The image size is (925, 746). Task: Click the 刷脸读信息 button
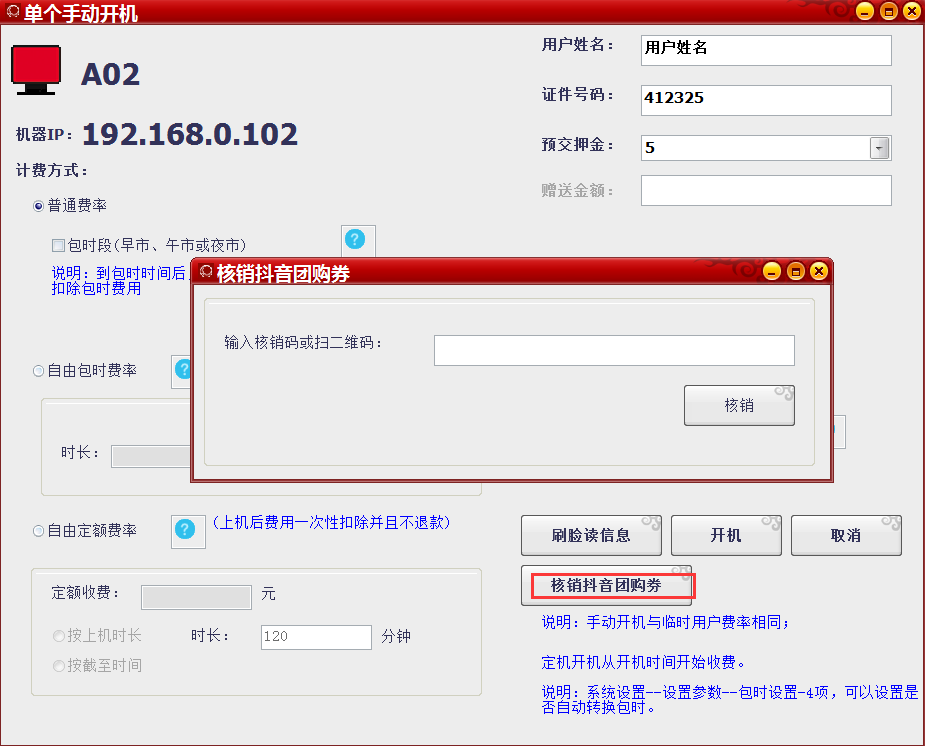pyautogui.click(x=591, y=536)
